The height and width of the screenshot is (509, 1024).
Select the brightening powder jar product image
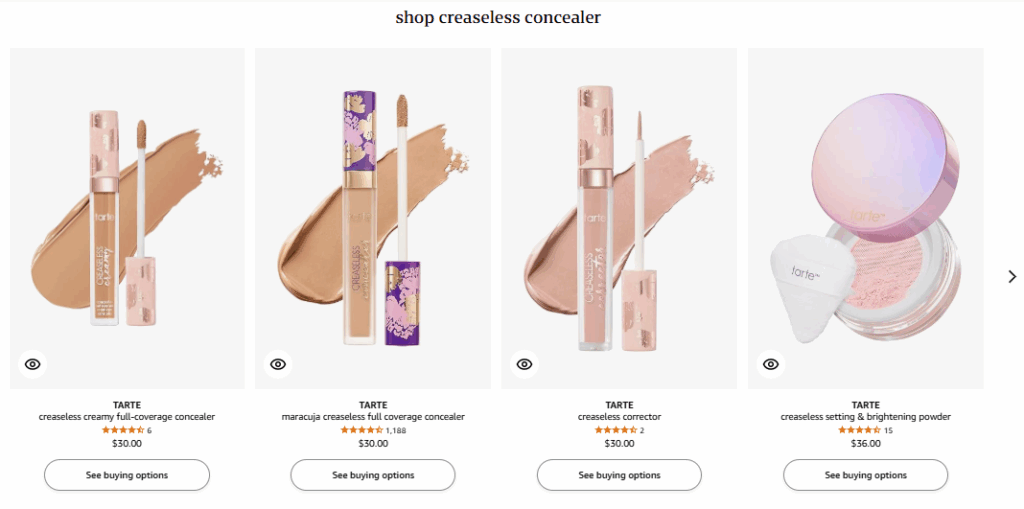[x=865, y=218]
